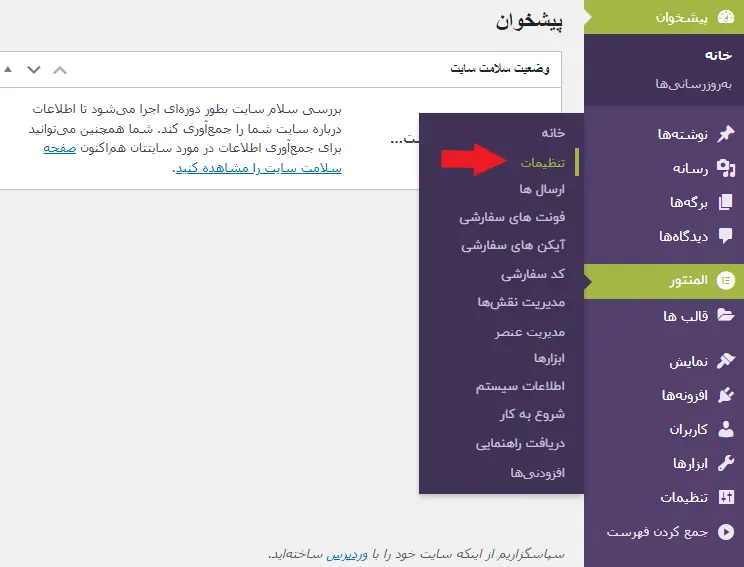The width and height of the screenshot is (744, 567).
Task: Click the Settings sliders icon
Action: pyautogui.click(x=725, y=497)
